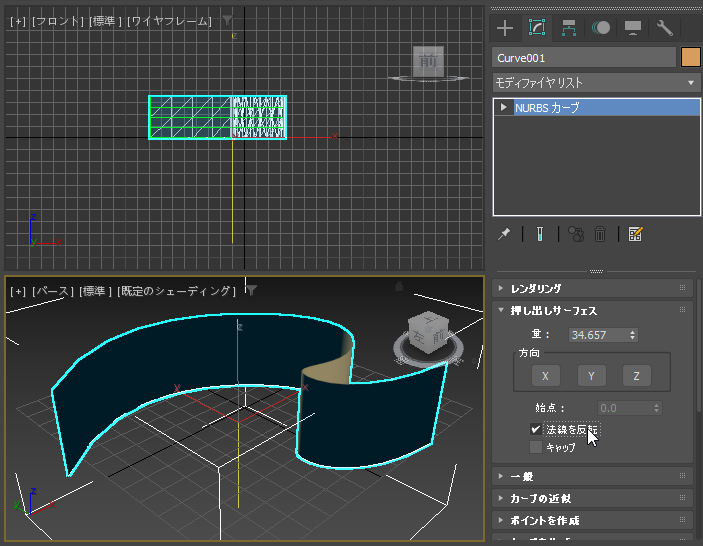Screen dimensions: 703x546
Task: Switch to the Modify panel tab
Action: pyautogui.click(x=537, y=28)
